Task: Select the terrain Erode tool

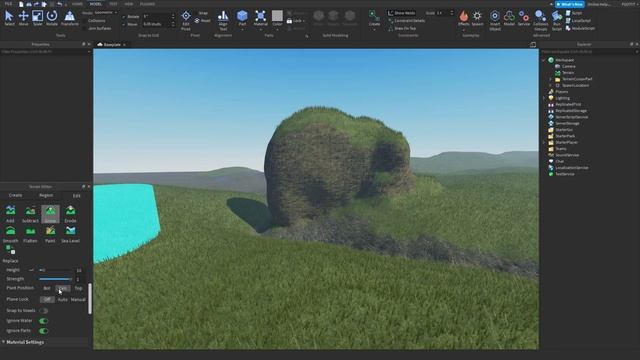Action: 70,214
